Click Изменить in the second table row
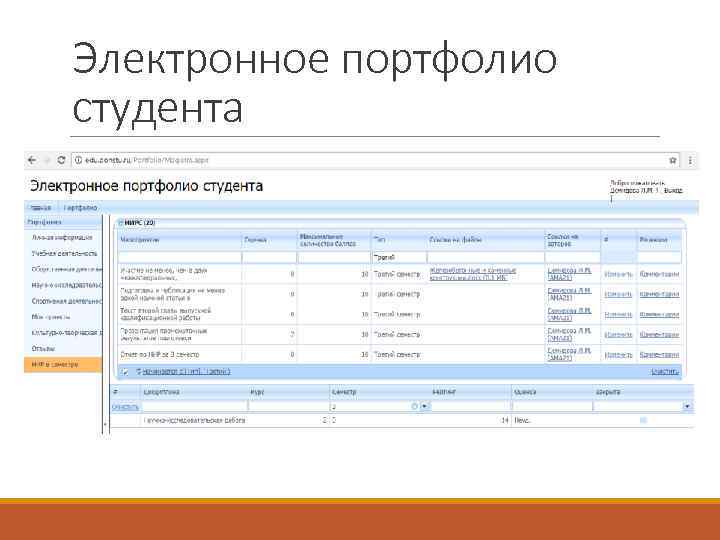Screen dimensions: 720x540 (618, 294)
